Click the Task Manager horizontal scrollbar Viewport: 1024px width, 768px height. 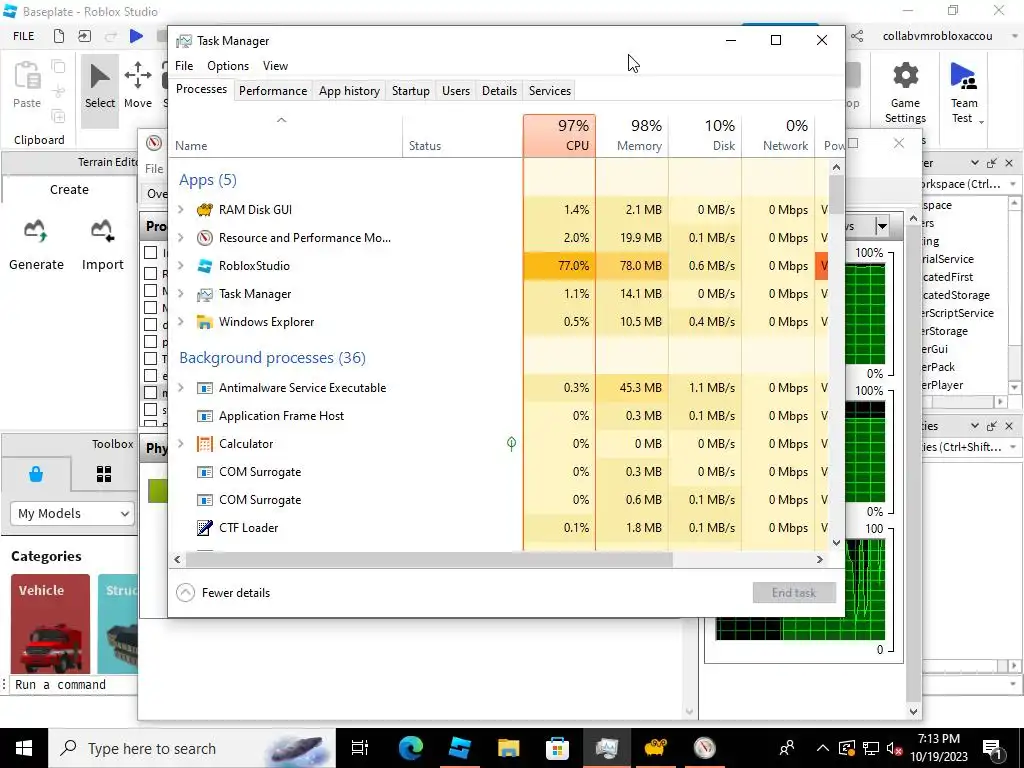429,560
